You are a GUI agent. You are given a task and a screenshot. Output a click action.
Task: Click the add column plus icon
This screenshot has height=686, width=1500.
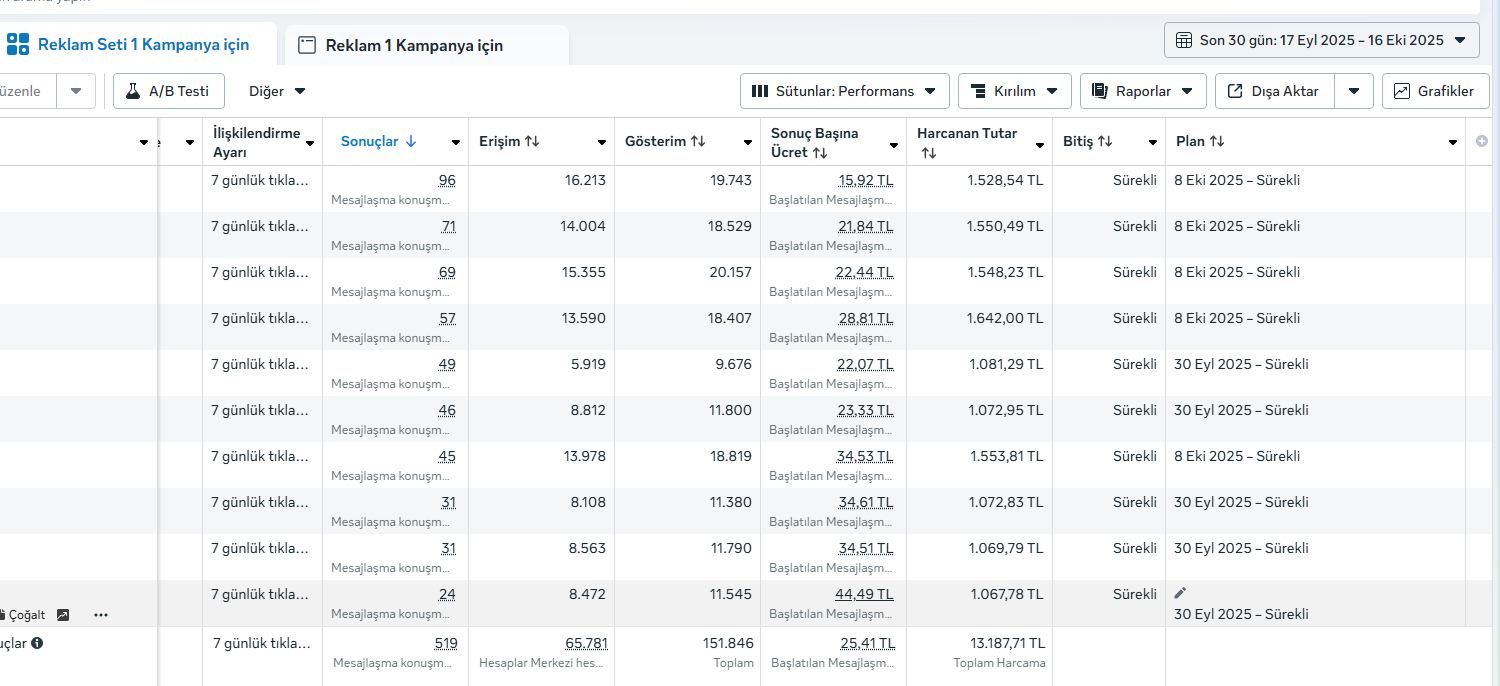coord(1481,142)
